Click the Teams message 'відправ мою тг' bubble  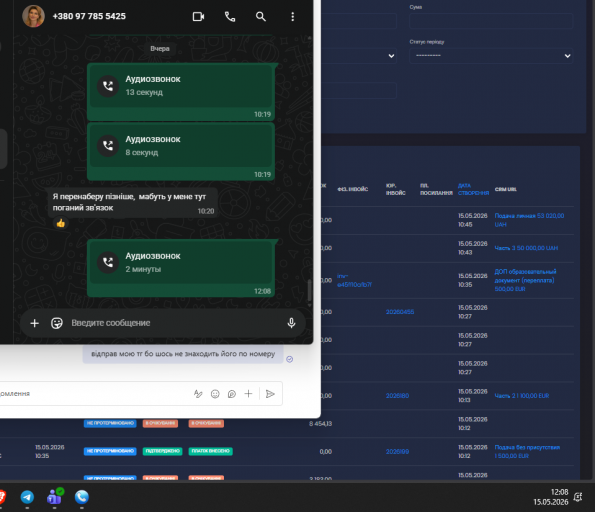click(183, 354)
